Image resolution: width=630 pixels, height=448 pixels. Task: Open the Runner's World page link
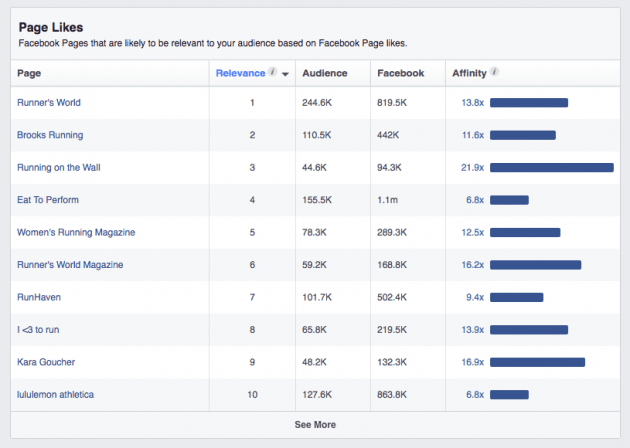point(49,102)
